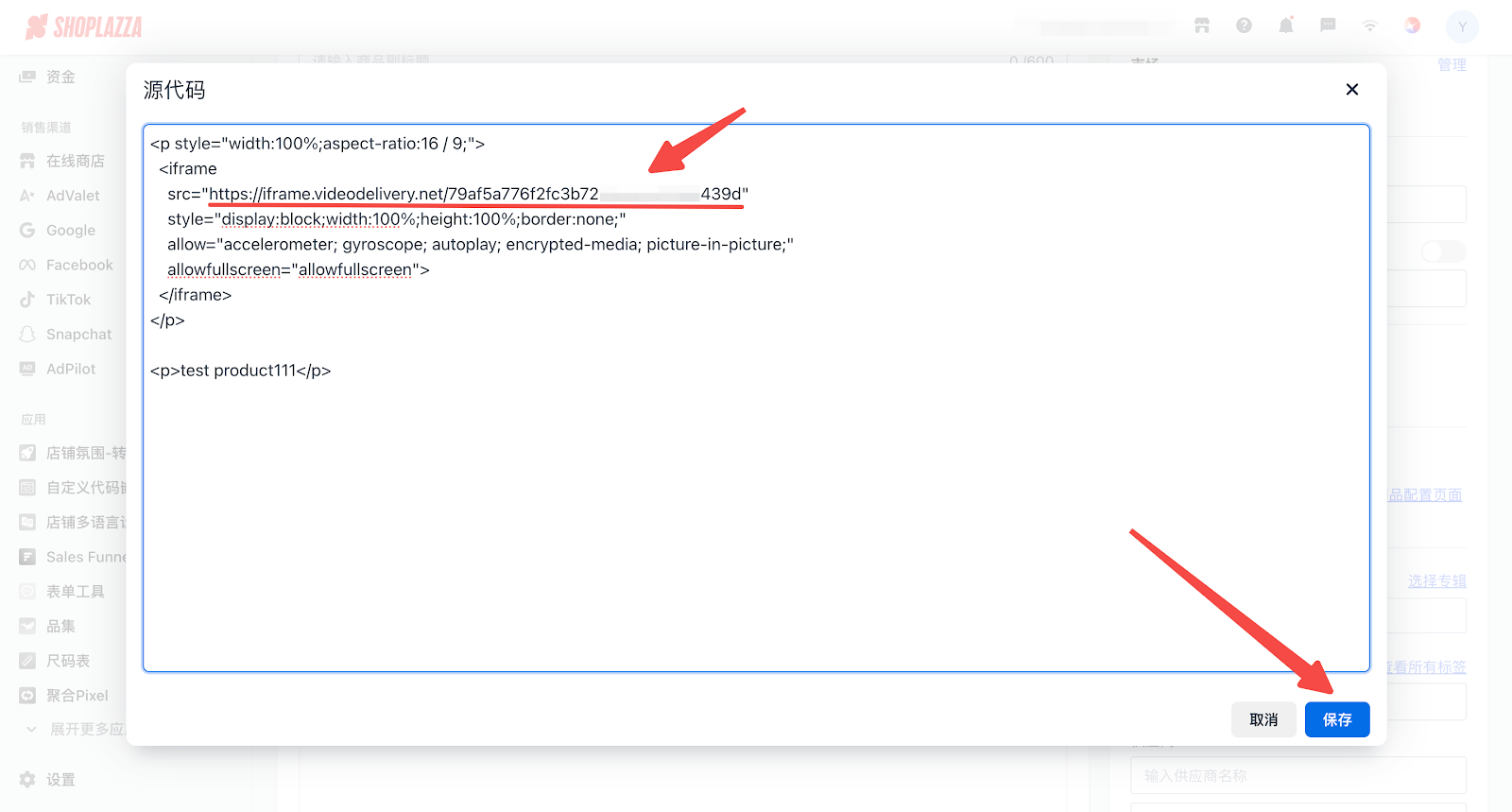Click the Shoplazza logo

click(84, 27)
